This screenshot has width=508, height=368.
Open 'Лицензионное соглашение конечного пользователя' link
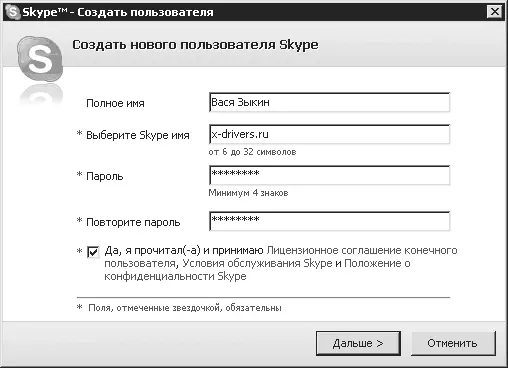(x=362, y=250)
